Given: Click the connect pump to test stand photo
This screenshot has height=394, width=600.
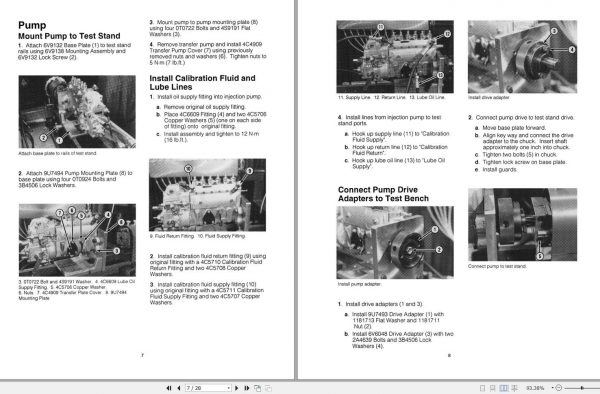Looking at the screenshot, I should (x=522, y=225).
